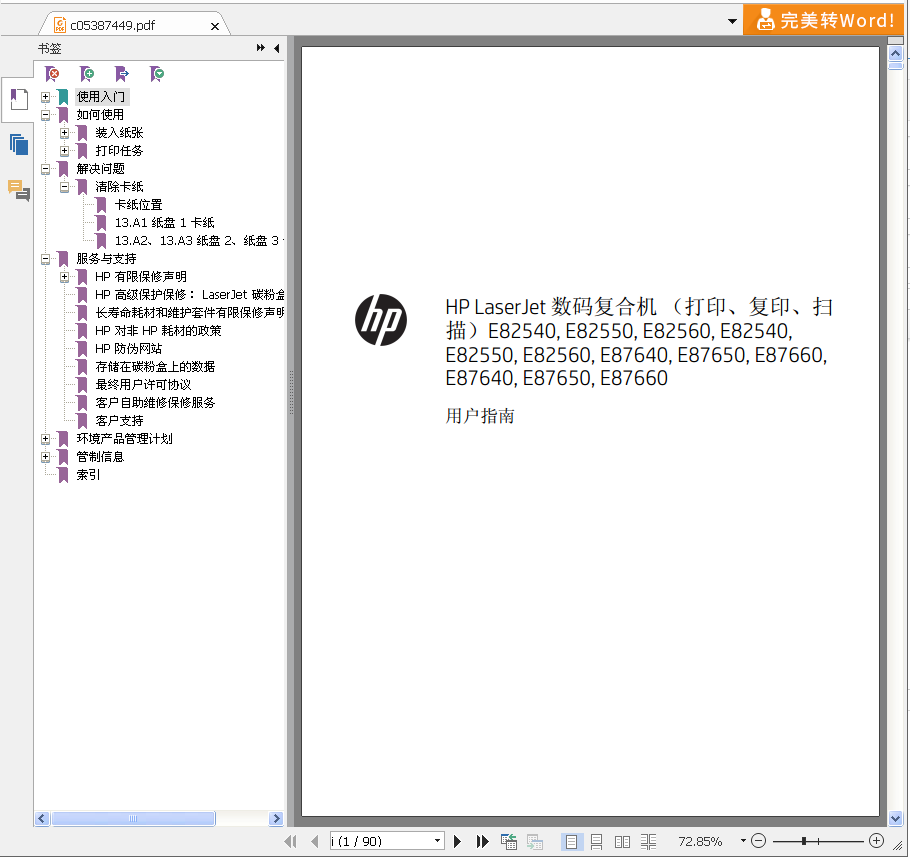Expand the HP 有限保修声明 bookmark

coord(64,277)
